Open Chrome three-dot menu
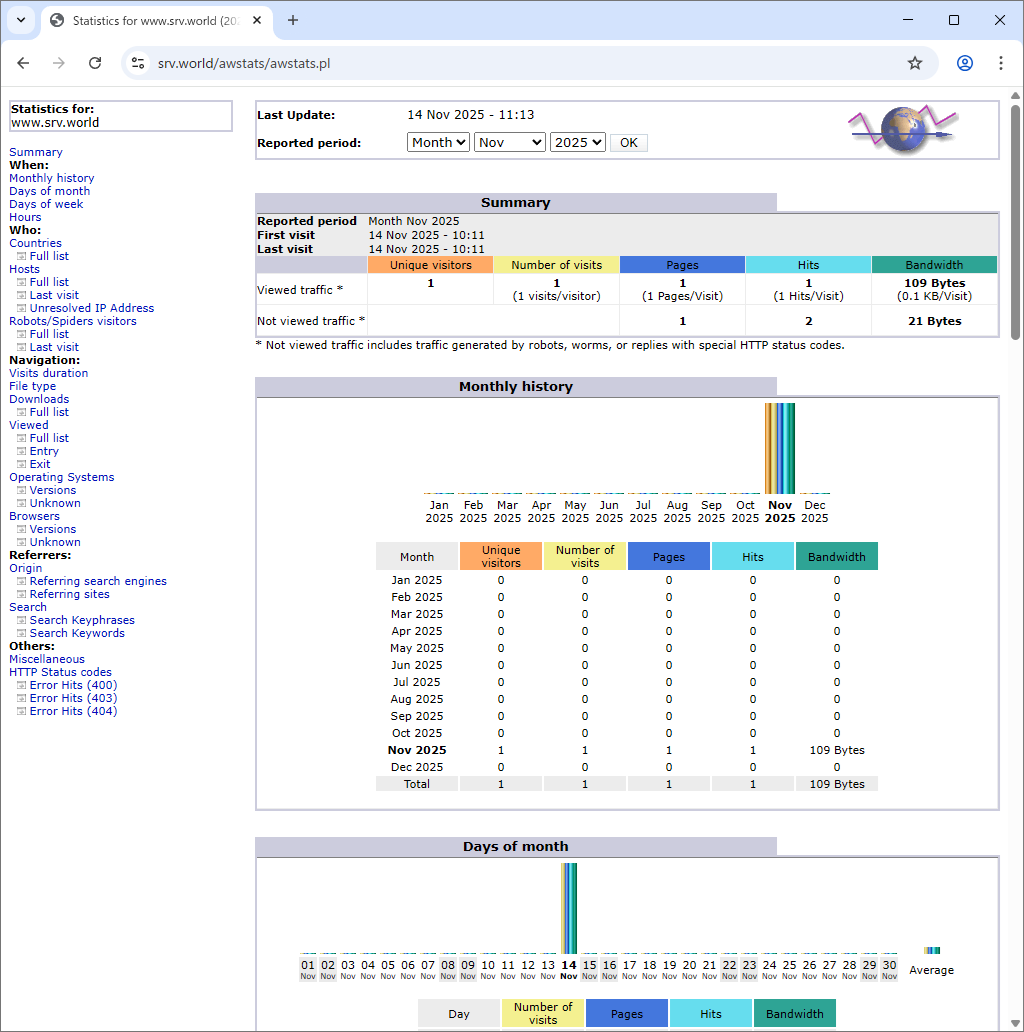The height and width of the screenshot is (1032, 1024). [1001, 63]
